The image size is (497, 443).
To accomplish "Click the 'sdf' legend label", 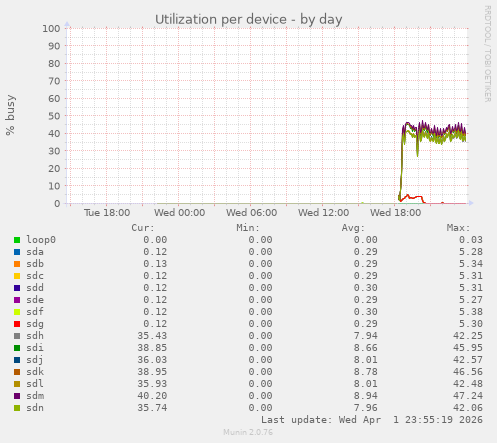I will [35, 312].
